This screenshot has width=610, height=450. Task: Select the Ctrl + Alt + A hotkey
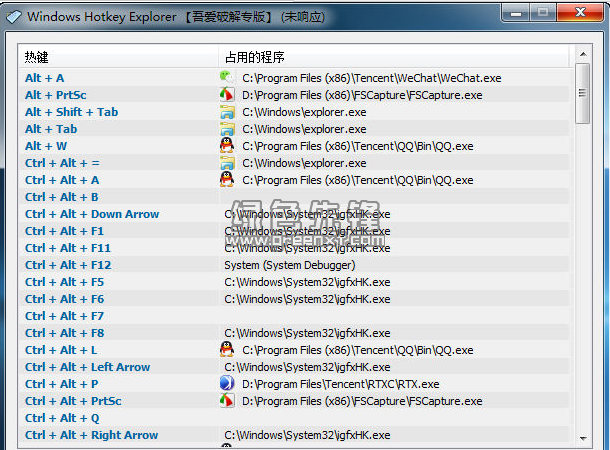(x=62, y=180)
